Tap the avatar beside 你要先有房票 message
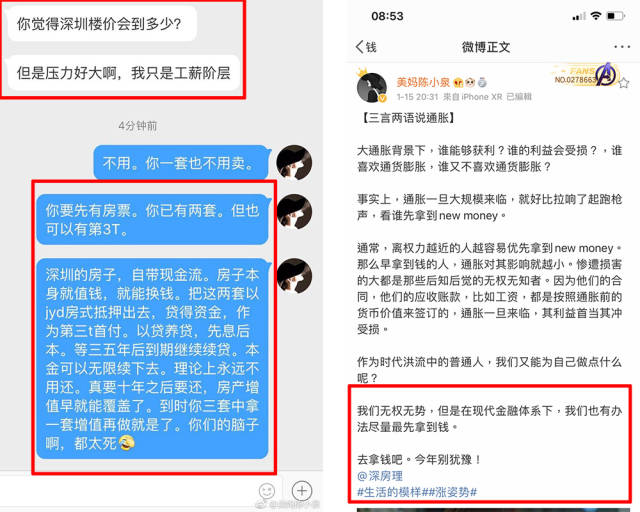This screenshot has height=512, width=640. [x=294, y=212]
